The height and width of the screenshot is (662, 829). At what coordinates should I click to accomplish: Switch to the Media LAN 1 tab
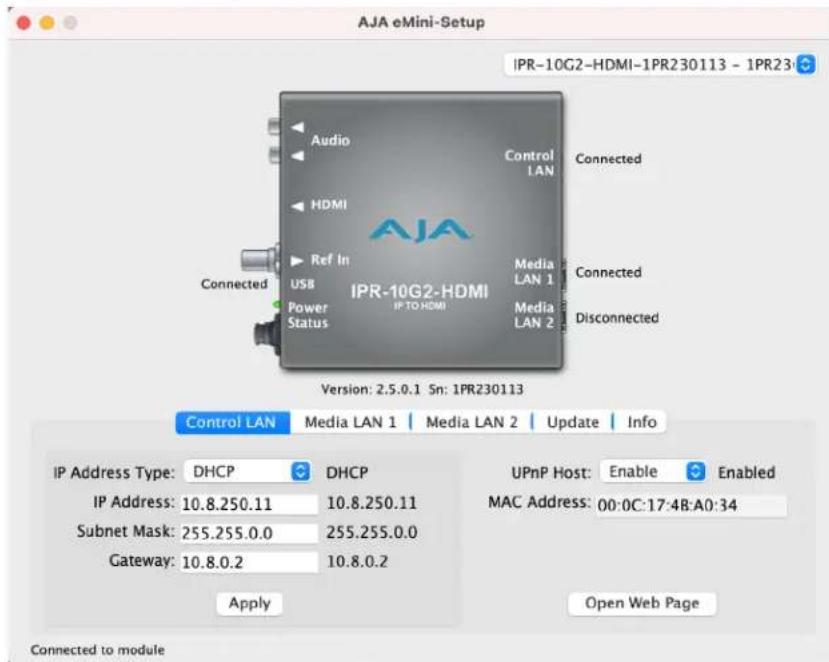[350, 422]
